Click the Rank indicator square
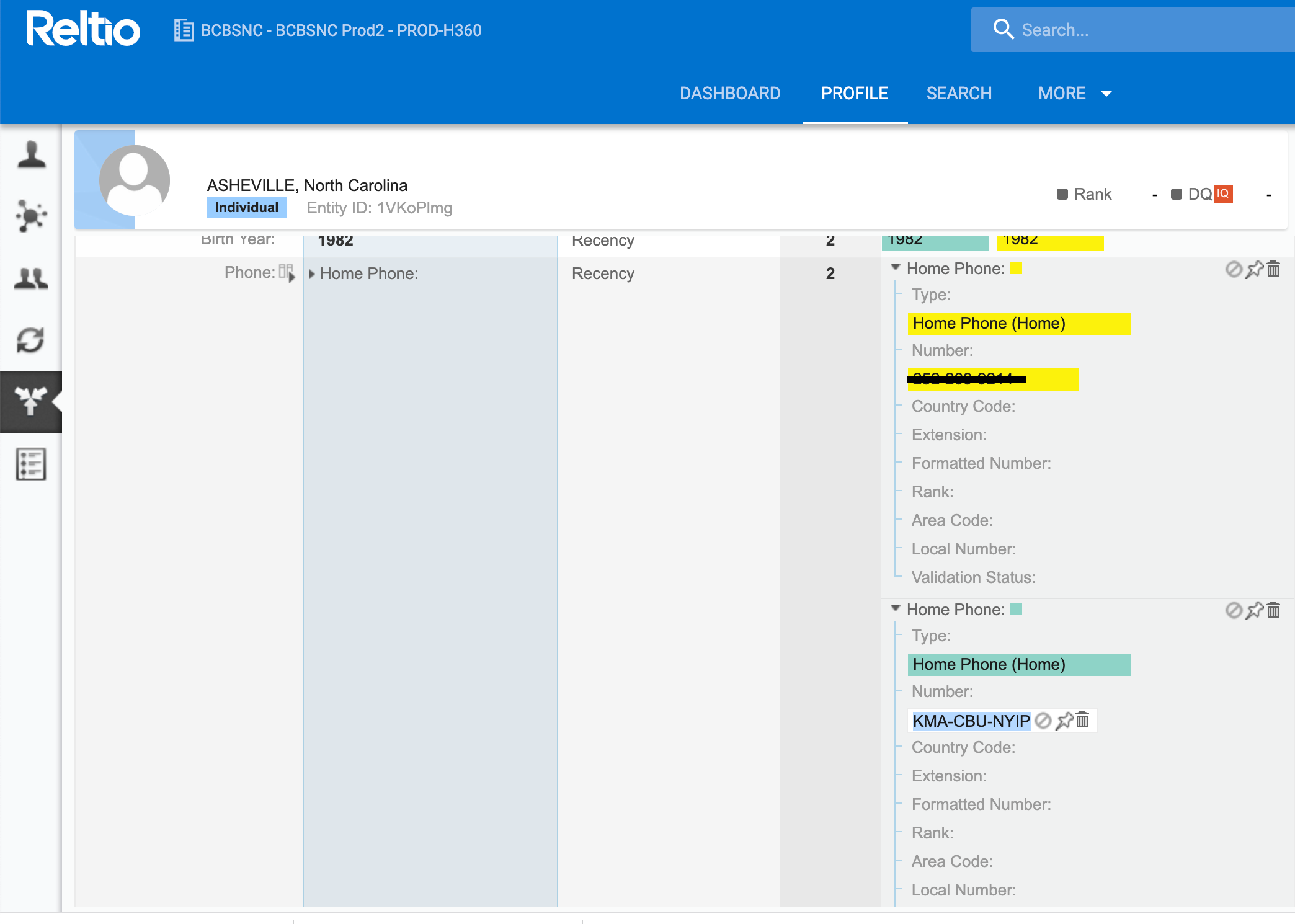The width and height of the screenshot is (1295, 924). 1062,194
